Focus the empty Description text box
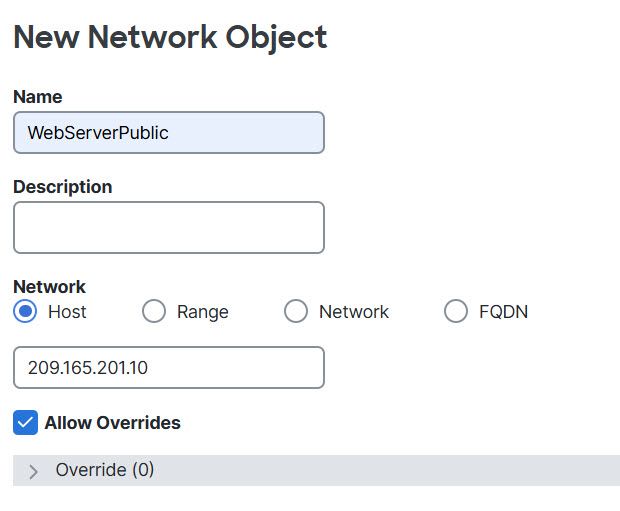This screenshot has height=511, width=620. tap(168, 227)
